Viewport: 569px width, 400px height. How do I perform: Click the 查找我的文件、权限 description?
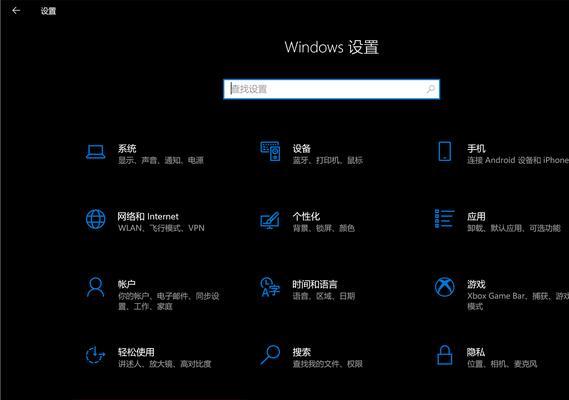(328, 364)
